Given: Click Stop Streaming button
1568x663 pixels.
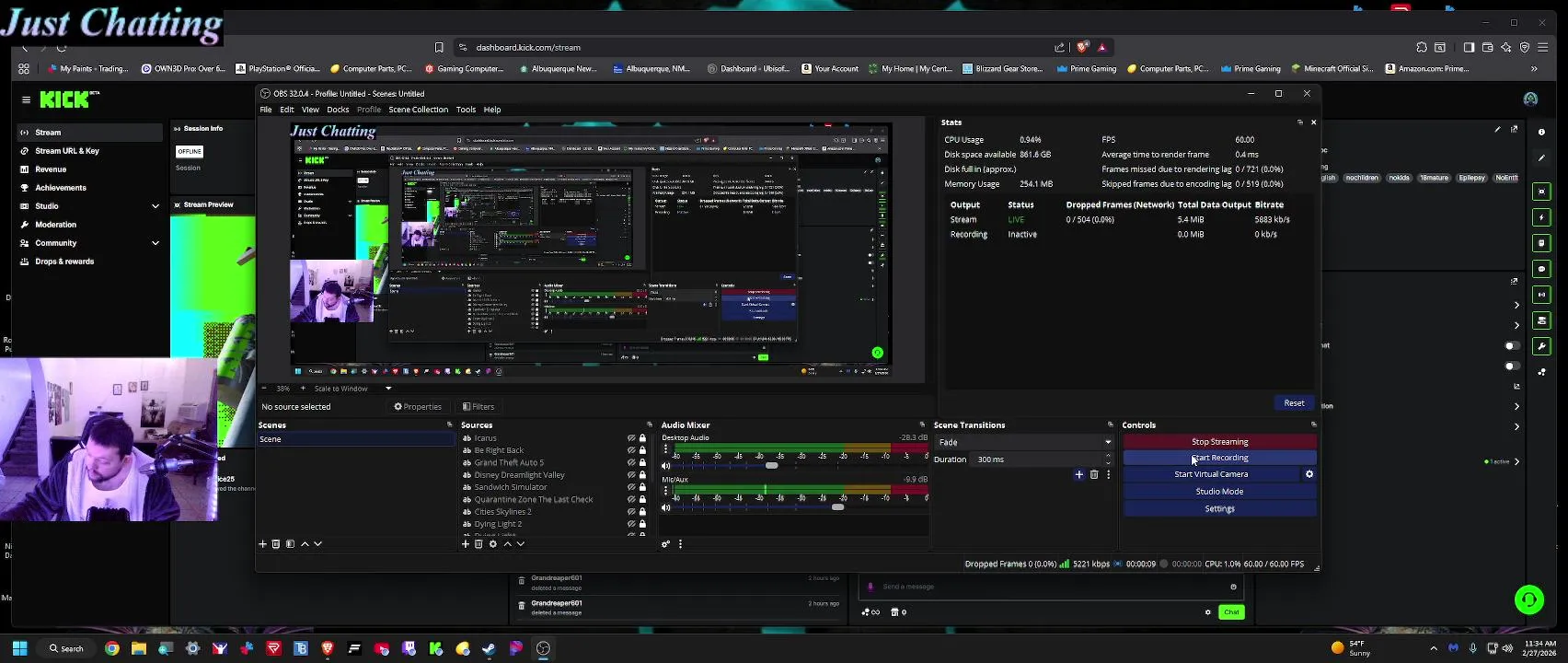Looking at the screenshot, I should coord(1219,442).
